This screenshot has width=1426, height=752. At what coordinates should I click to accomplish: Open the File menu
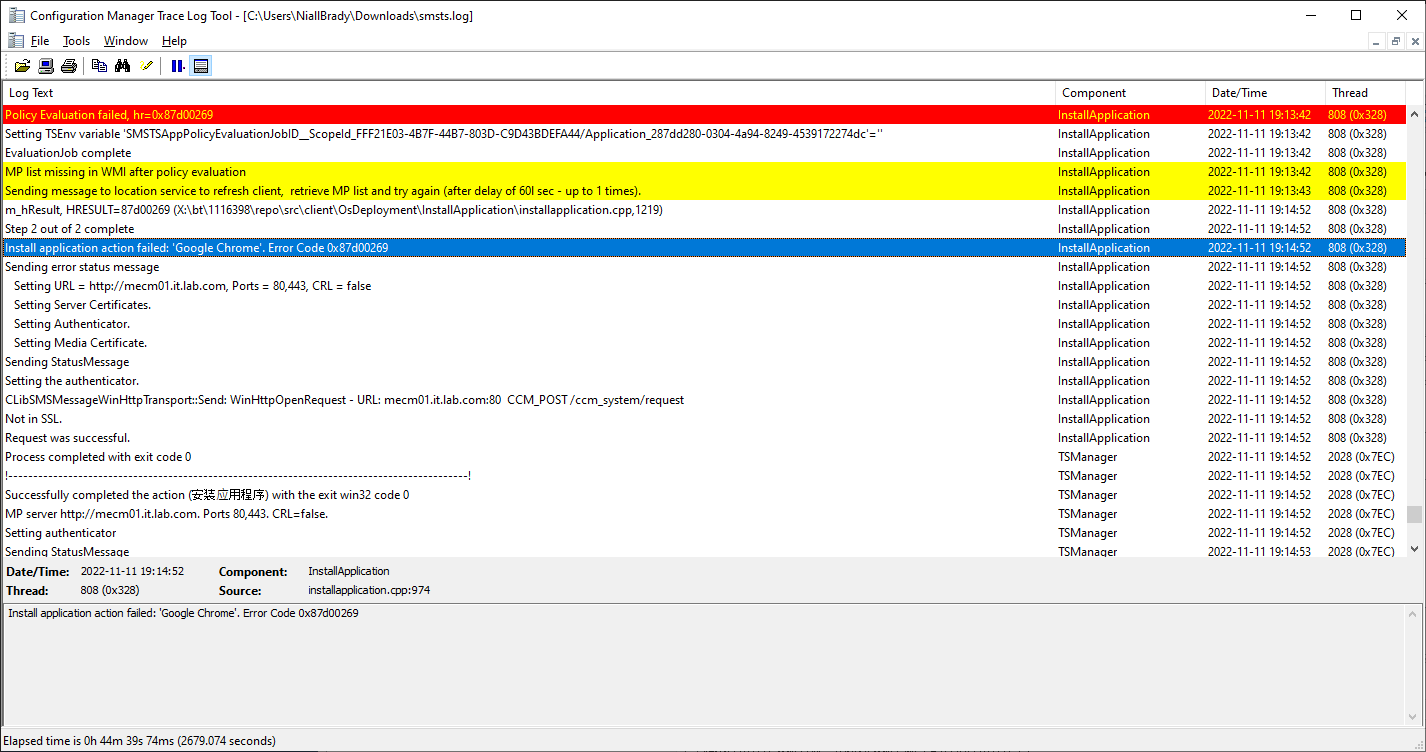(x=40, y=41)
